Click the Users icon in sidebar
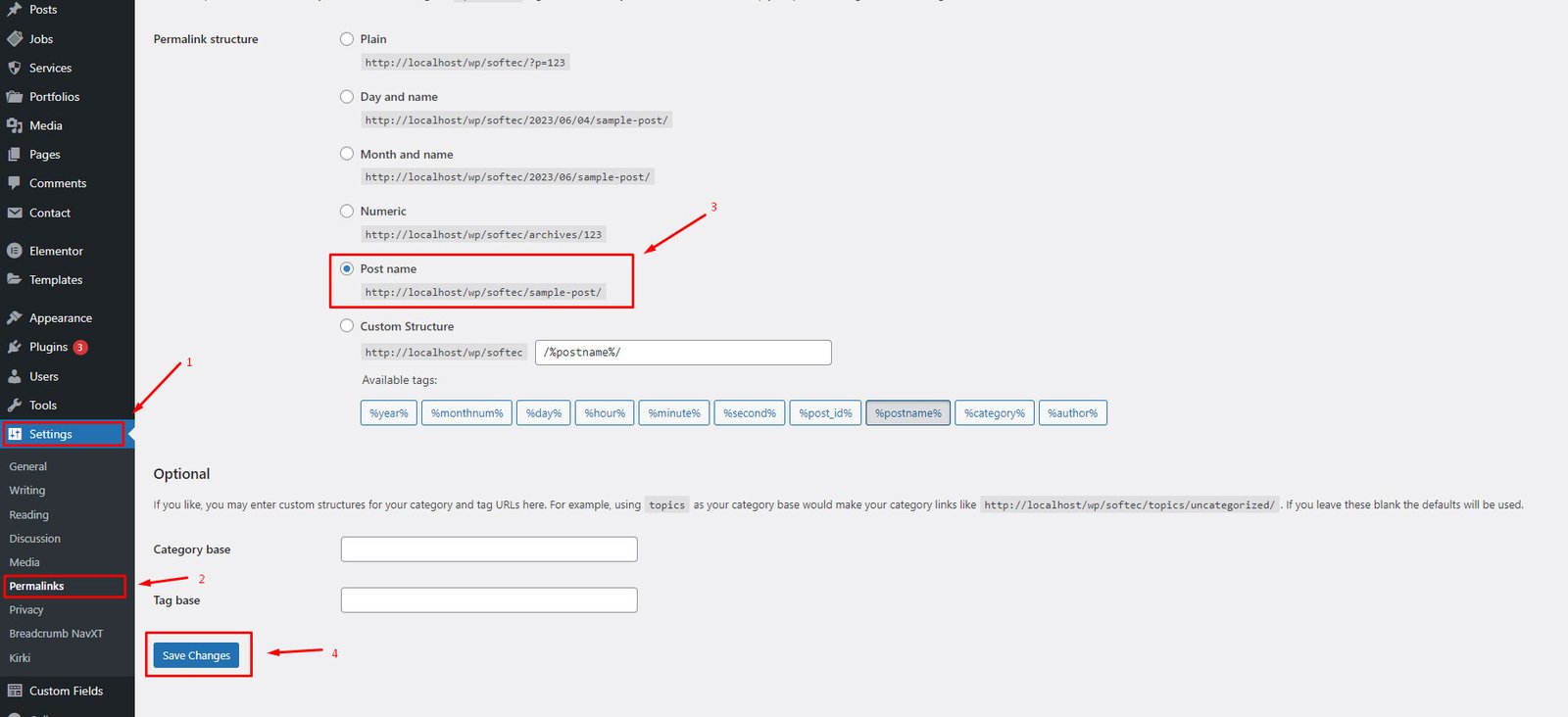Image resolution: width=1568 pixels, height=717 pixels. 15,377
